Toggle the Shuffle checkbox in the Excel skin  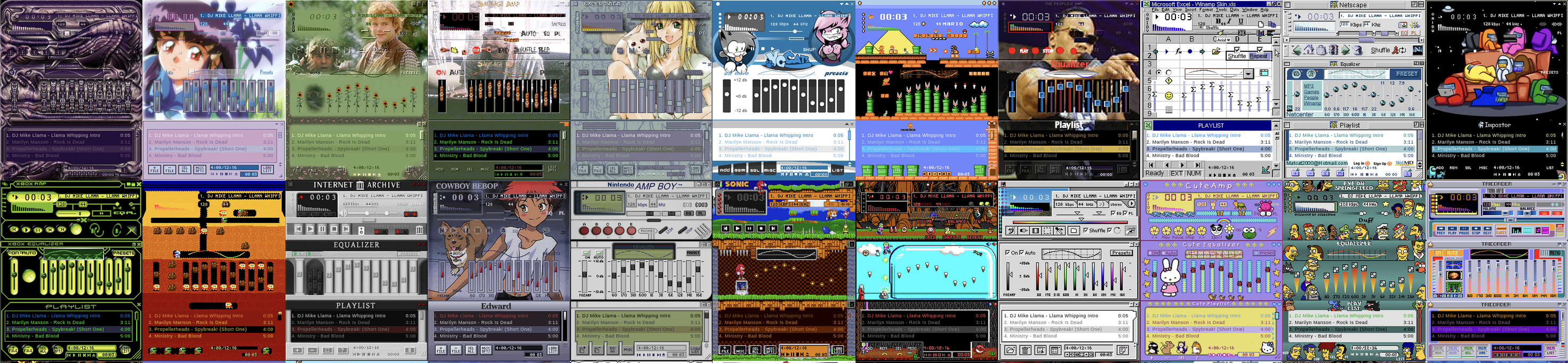(1237, 50)
